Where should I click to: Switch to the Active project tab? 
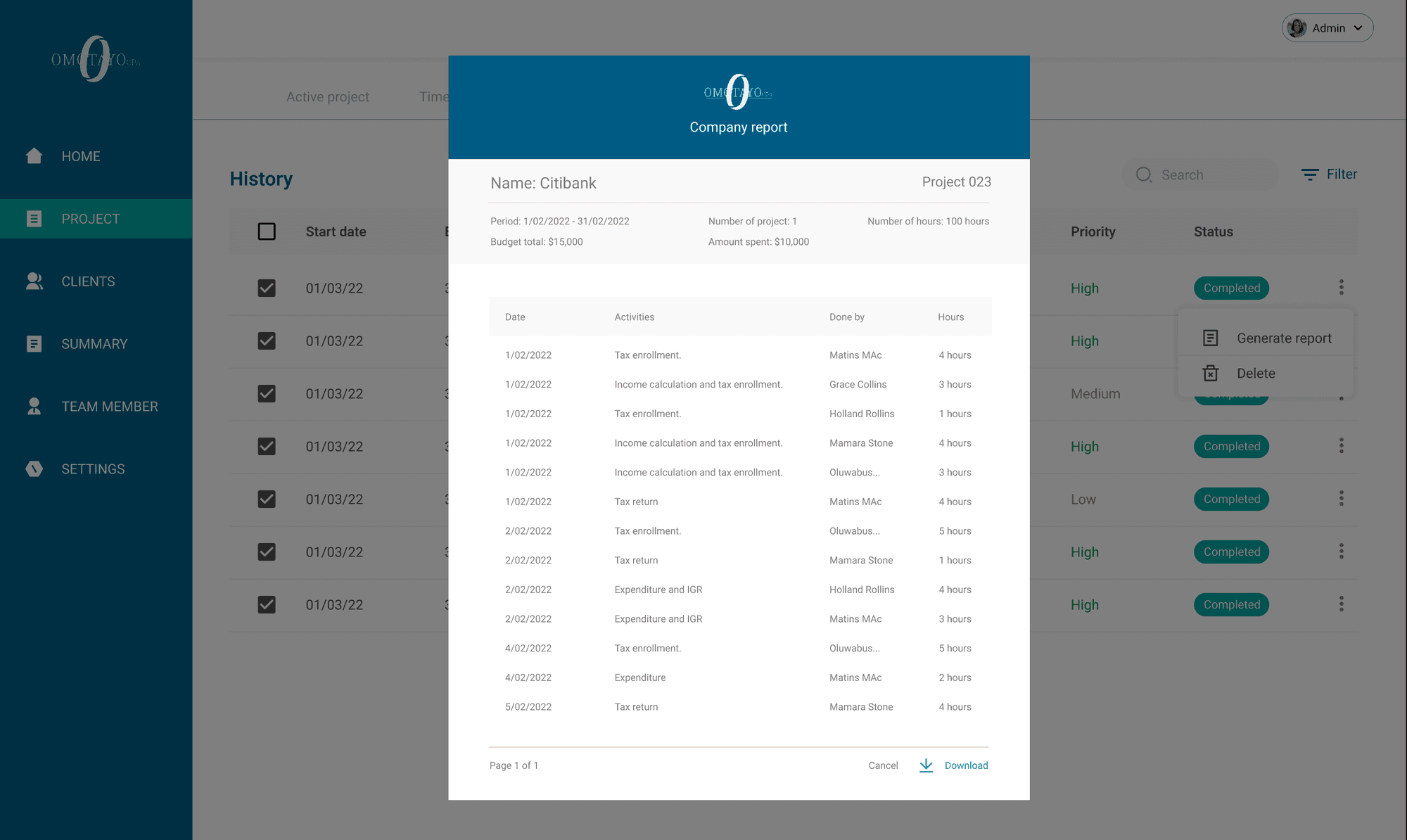327,97
